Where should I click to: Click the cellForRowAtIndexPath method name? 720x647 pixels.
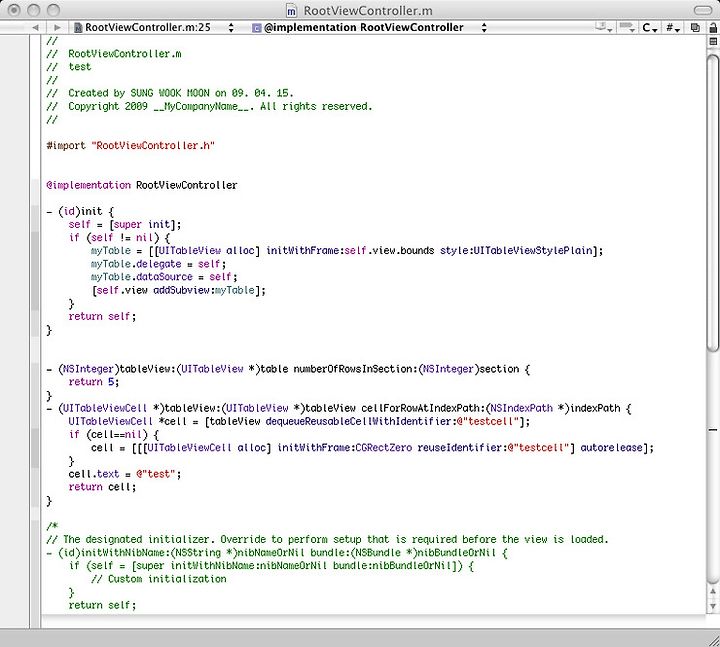[423, 408]
